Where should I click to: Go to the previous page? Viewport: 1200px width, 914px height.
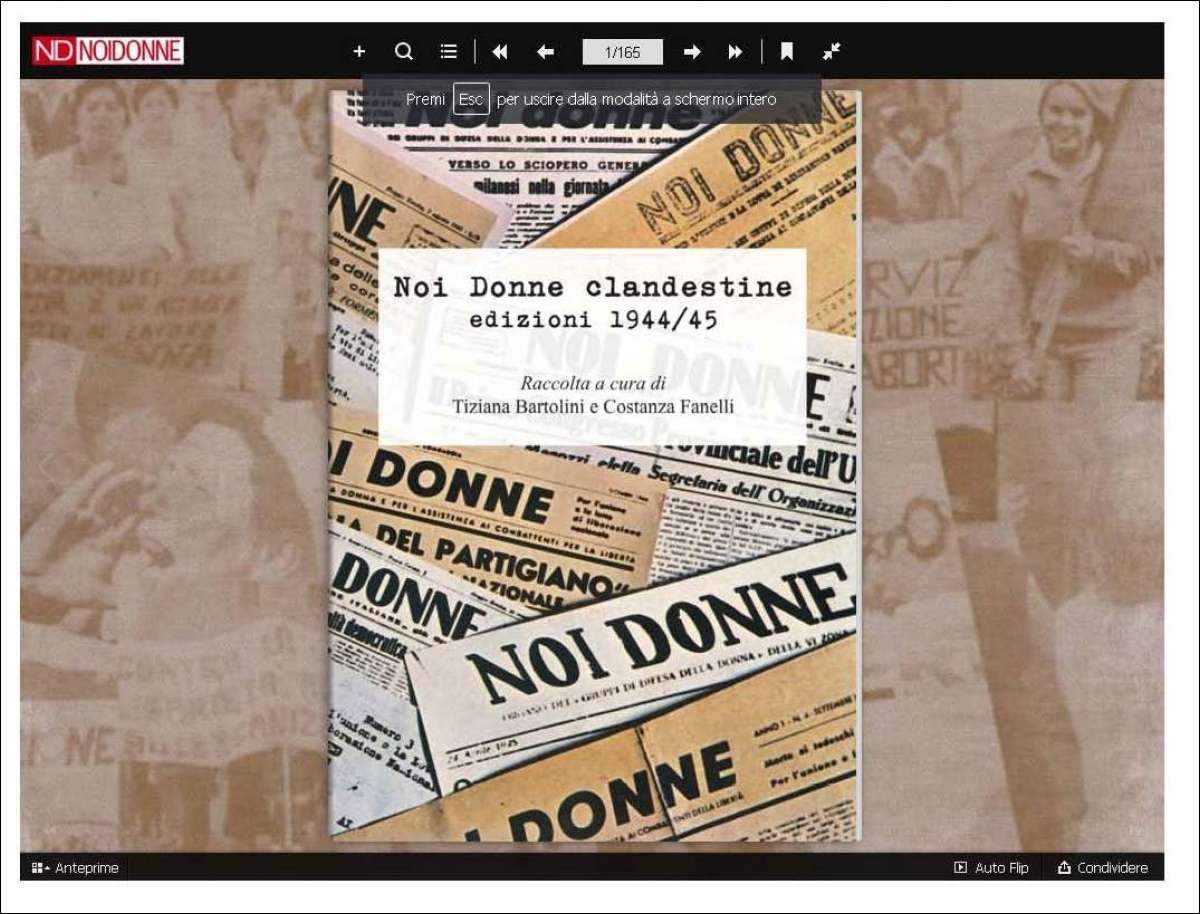coord(545,52)
